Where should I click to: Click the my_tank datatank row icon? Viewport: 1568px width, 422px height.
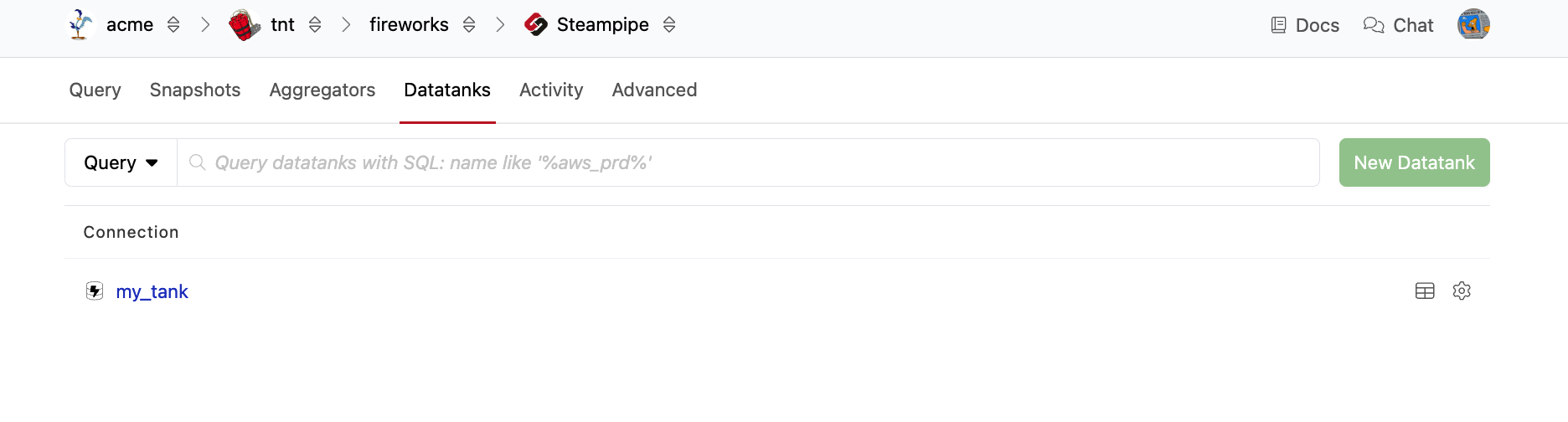[95, 291]
